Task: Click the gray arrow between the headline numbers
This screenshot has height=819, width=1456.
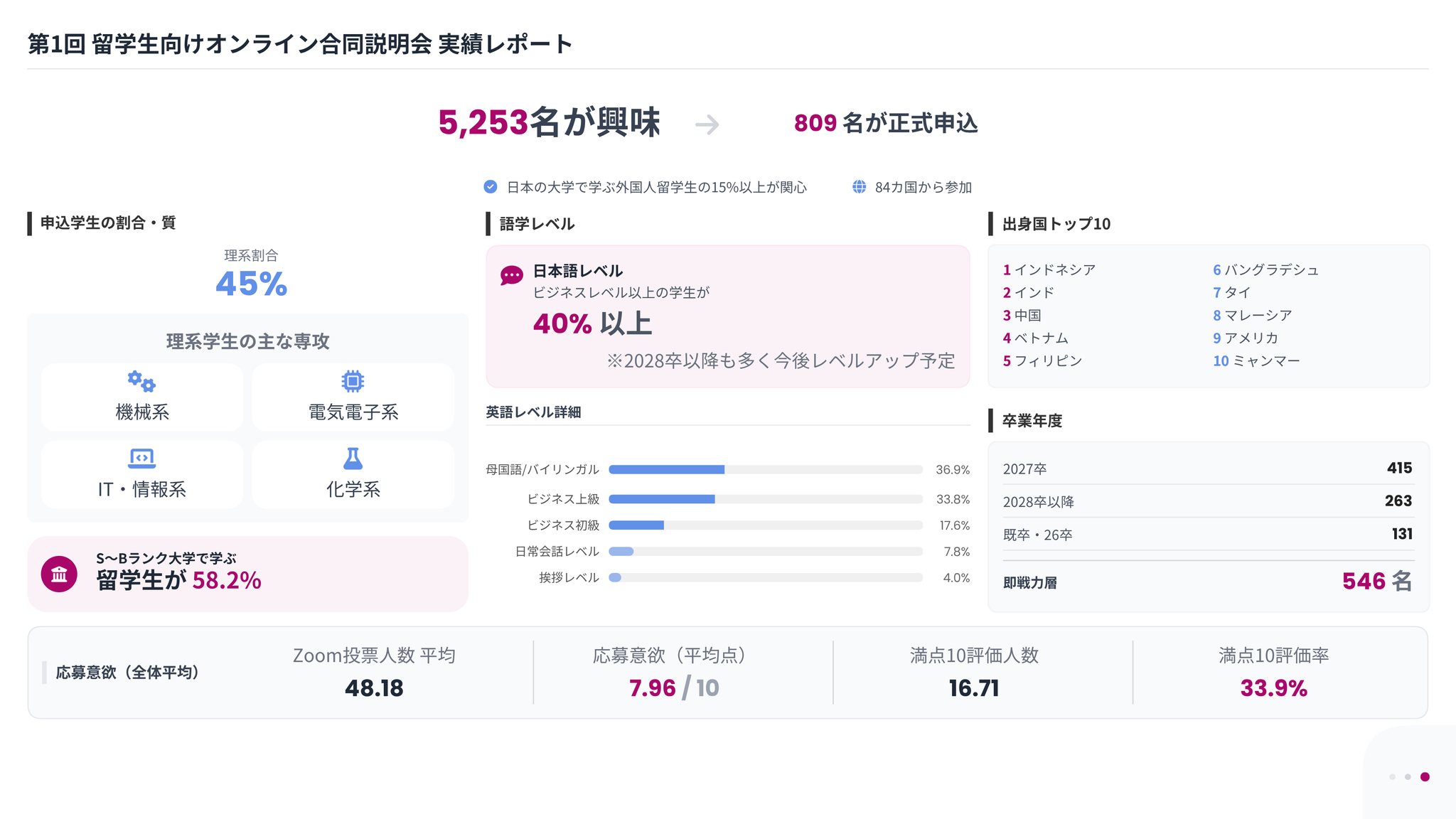Action: pyautogui.click(x=707, y=125)
